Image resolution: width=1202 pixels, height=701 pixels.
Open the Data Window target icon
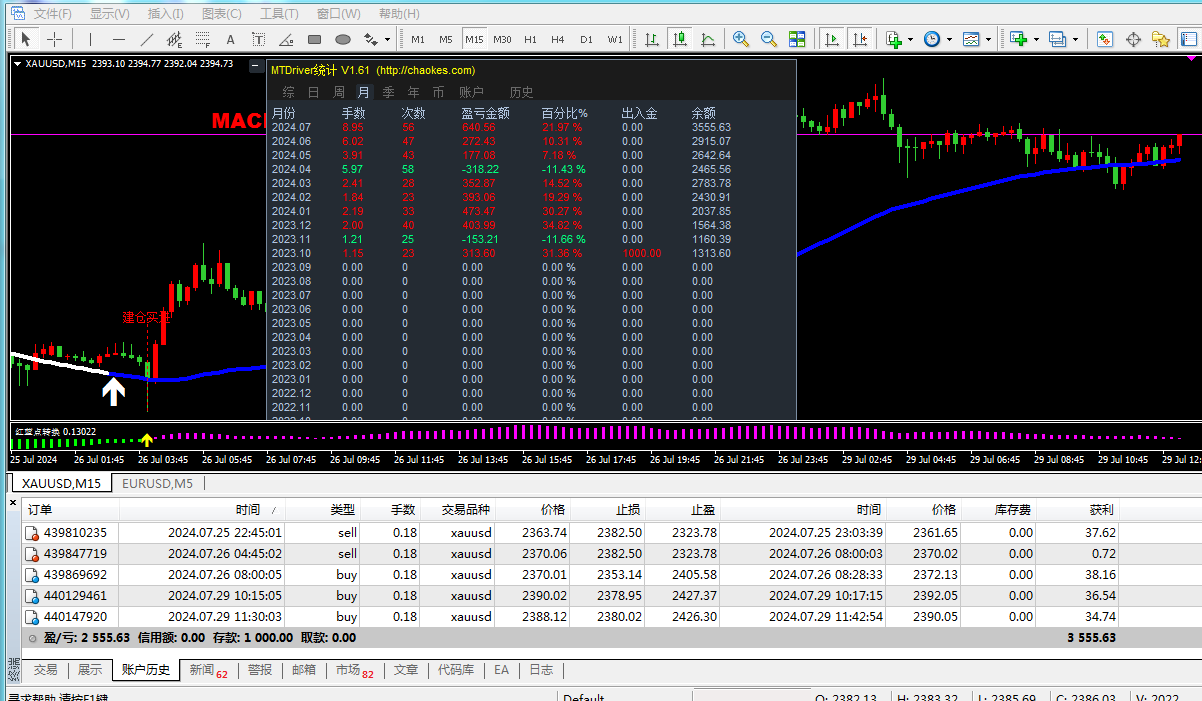click(x=1133, y=39)
